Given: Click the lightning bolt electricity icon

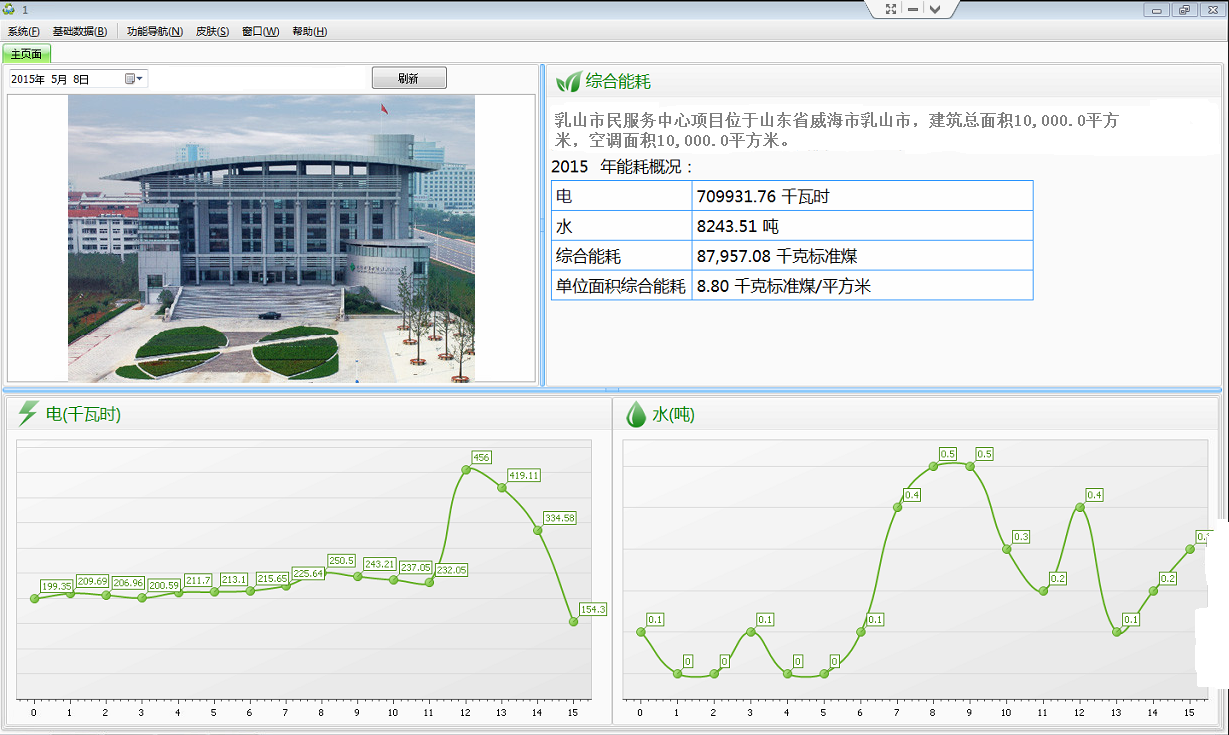Looking at the screenshot, I should 28,414.
